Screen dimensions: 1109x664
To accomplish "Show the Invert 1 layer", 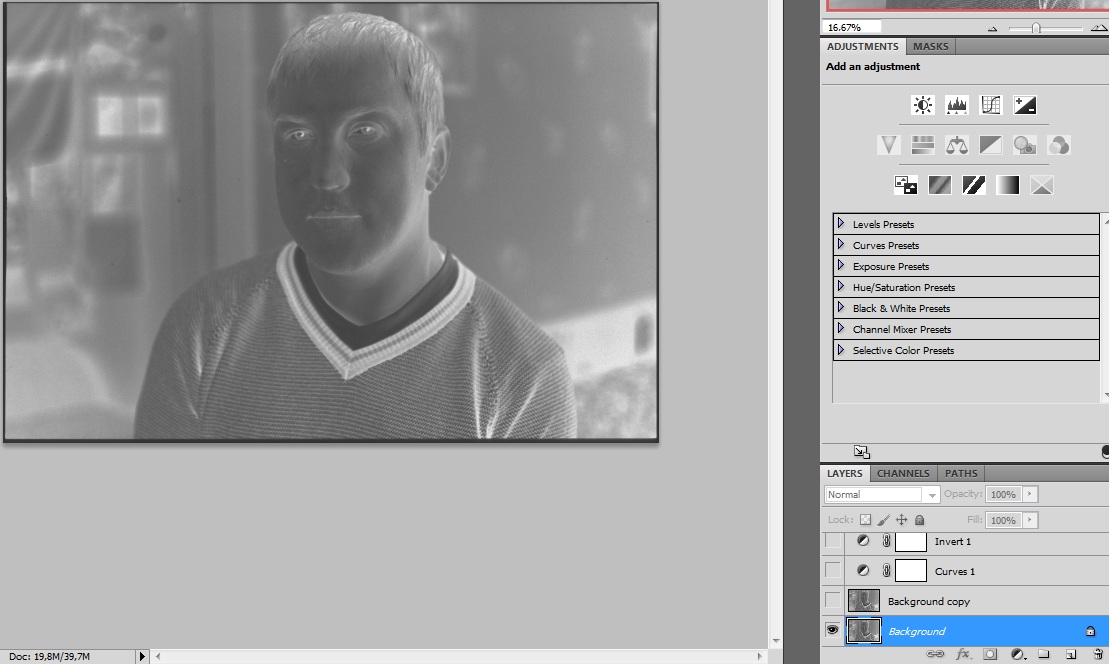I will [832, 541].
